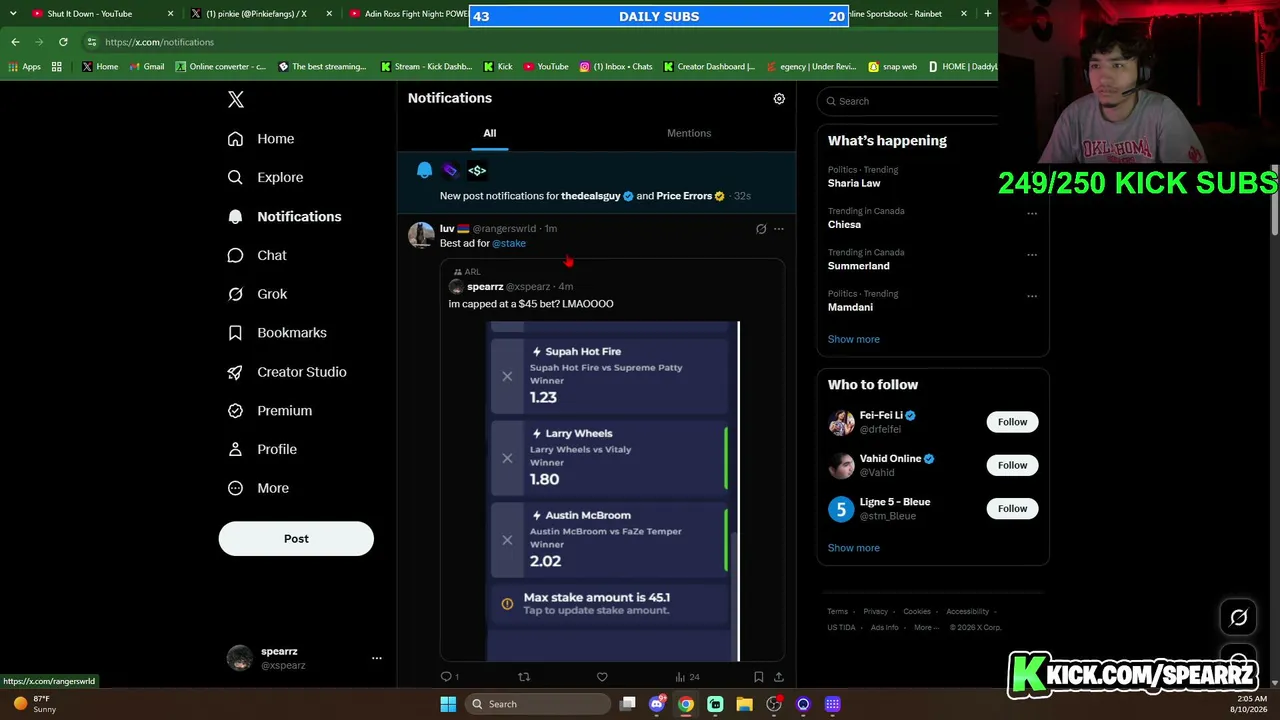Open Bookmarks in the X sidebar

click(277, 333)
